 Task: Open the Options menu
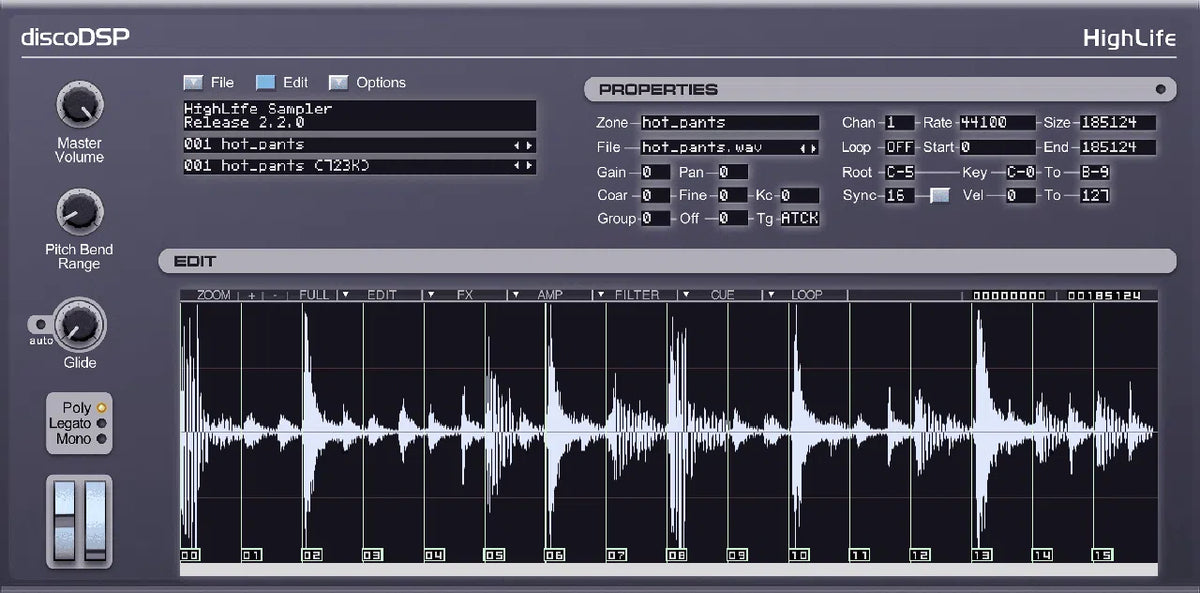click(339, 83)
